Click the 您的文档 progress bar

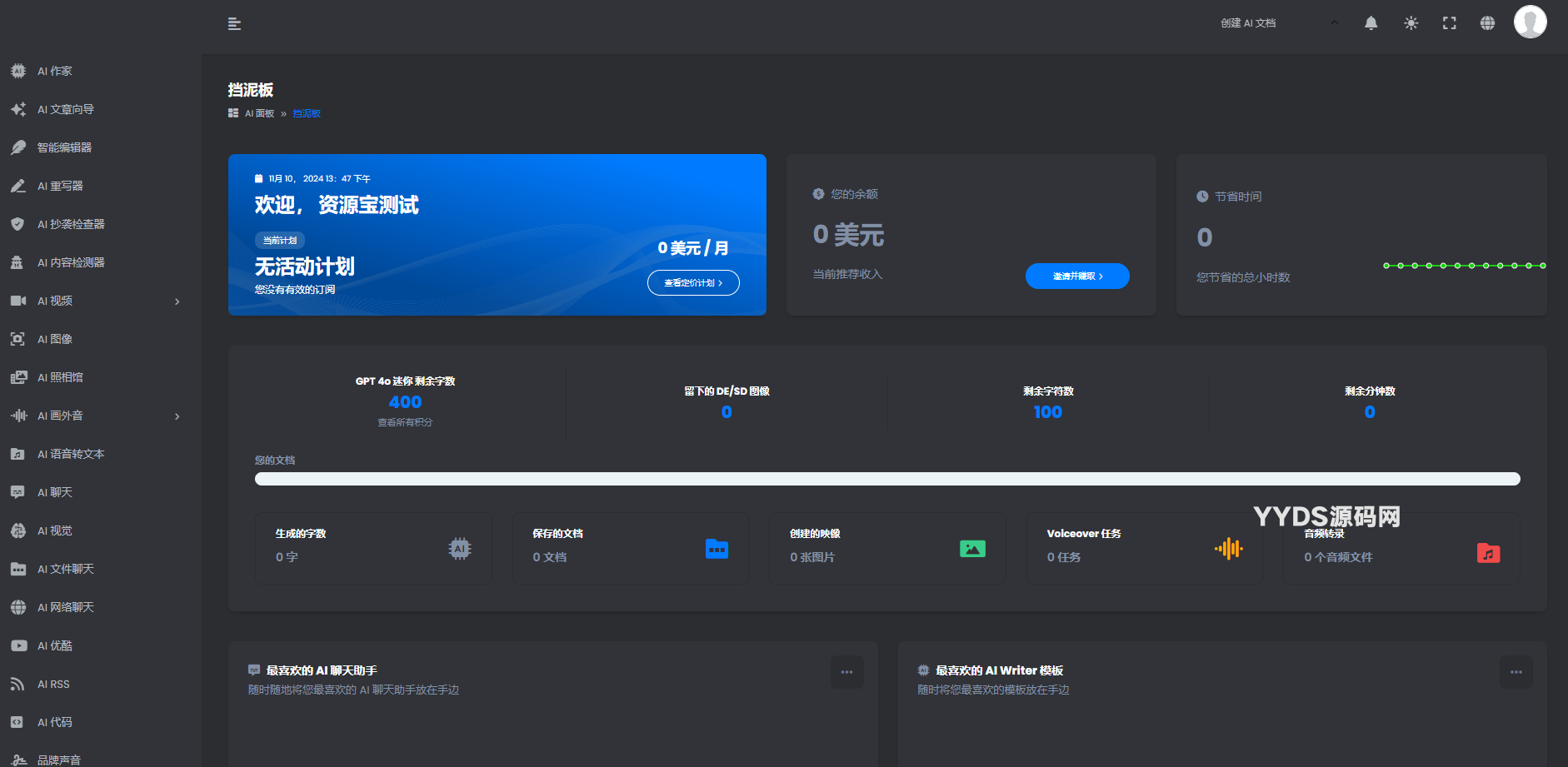coord(887,479)
